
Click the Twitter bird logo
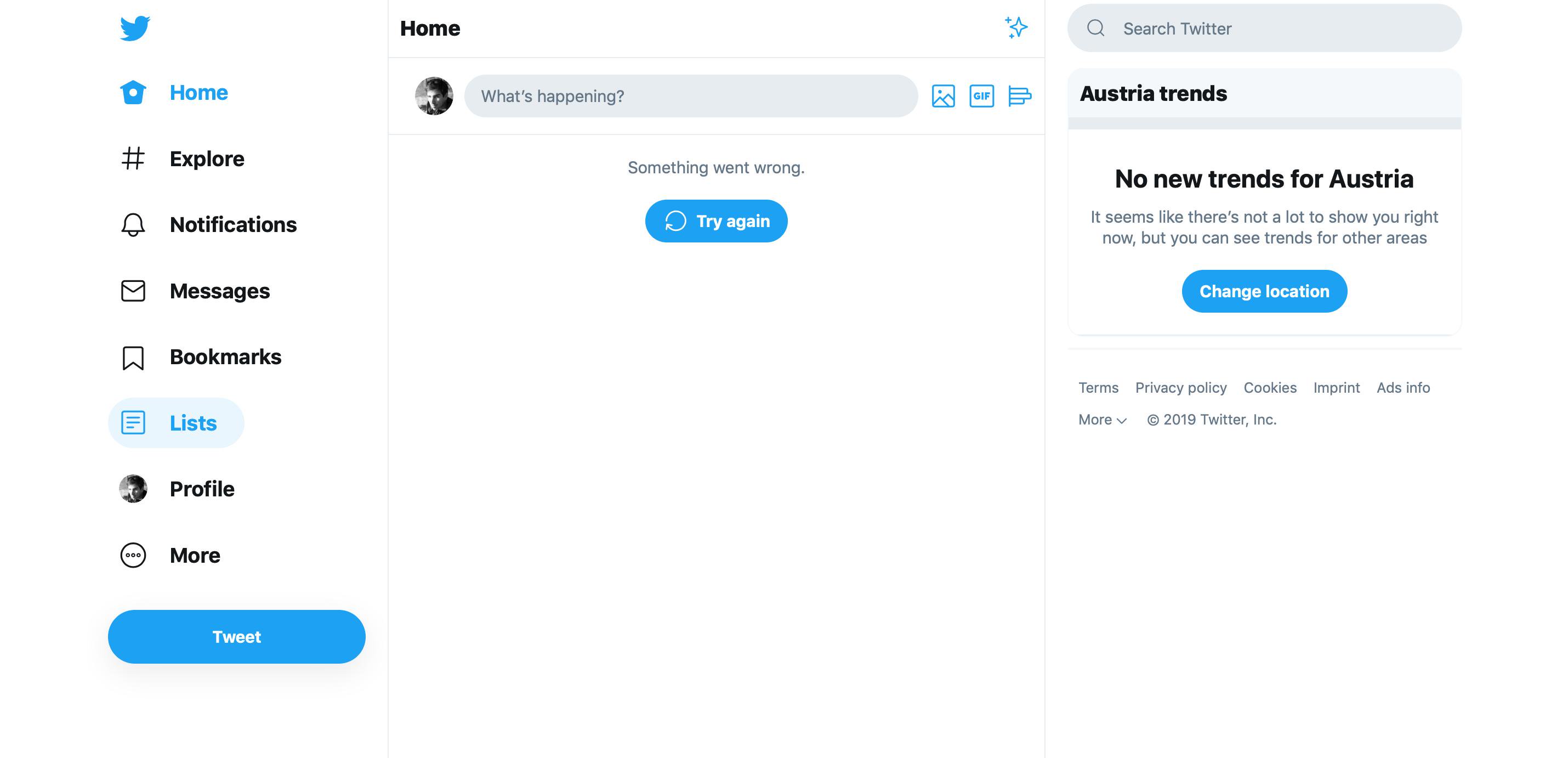[x=135, y=29]
